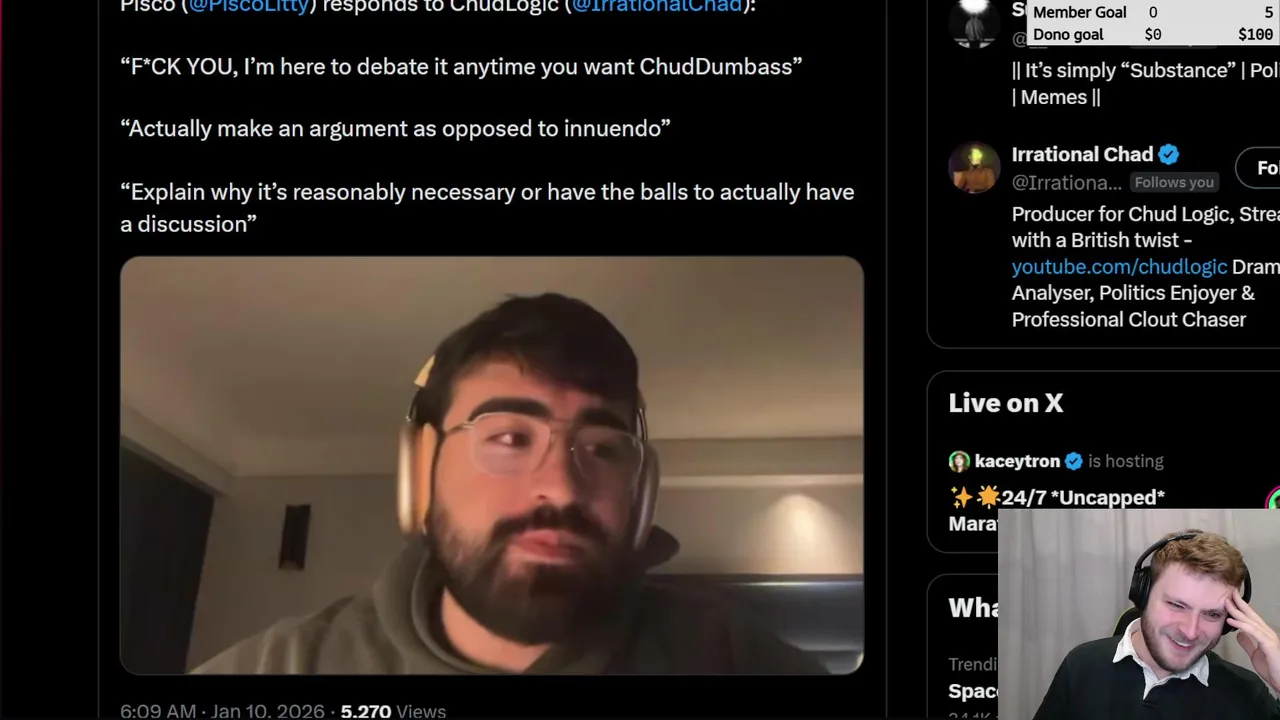The height and width of the screenshot is (720, 1280).
Task: Click the truncated @Irrationa... handle
Action: [1066, 182]
